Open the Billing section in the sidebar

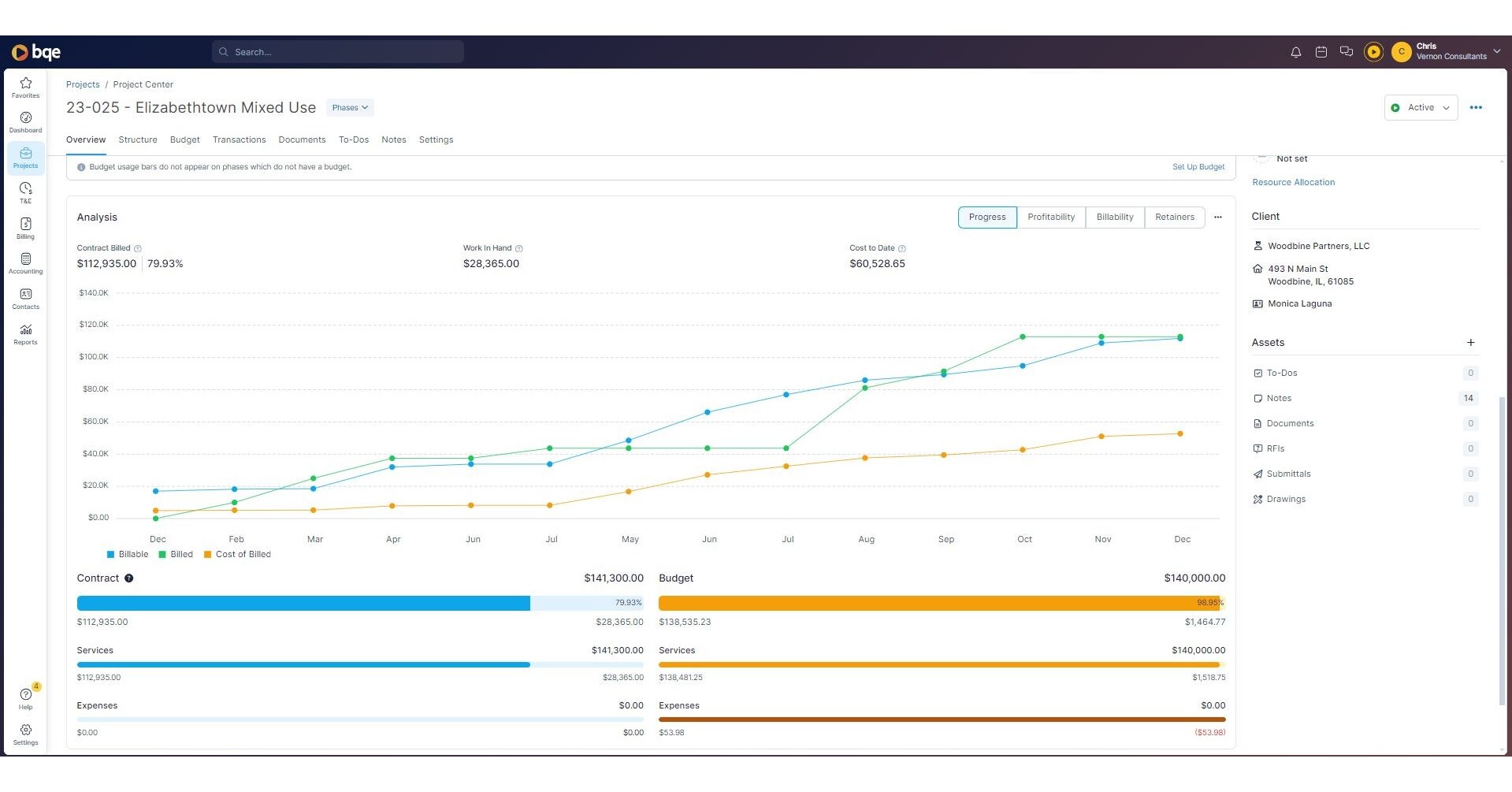click(25, 229)
